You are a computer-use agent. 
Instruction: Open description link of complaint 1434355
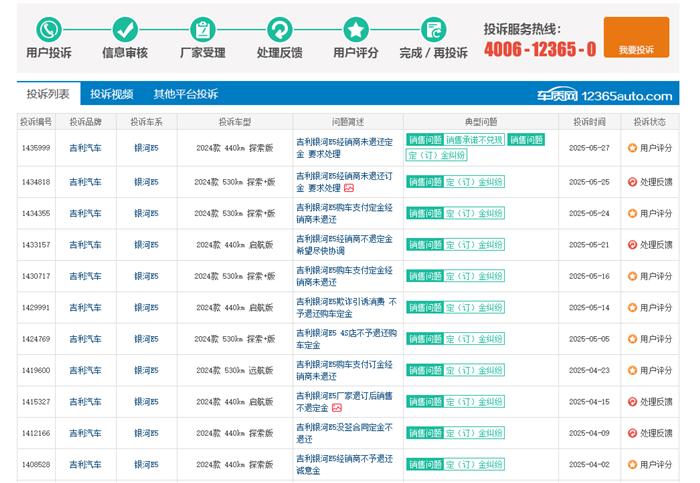pos(344,213)
